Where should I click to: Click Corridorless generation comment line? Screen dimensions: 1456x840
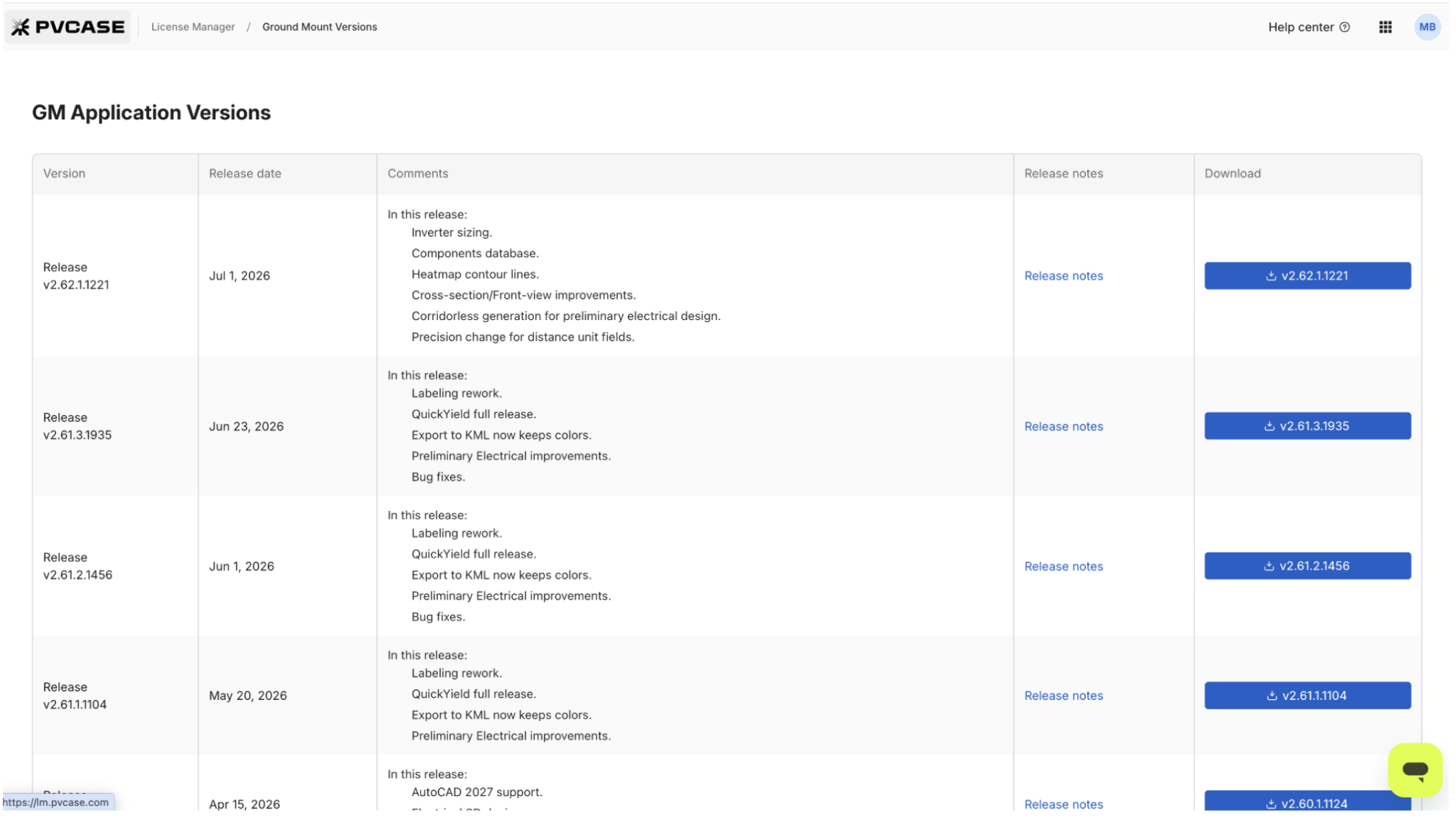[x=565, y=316]
